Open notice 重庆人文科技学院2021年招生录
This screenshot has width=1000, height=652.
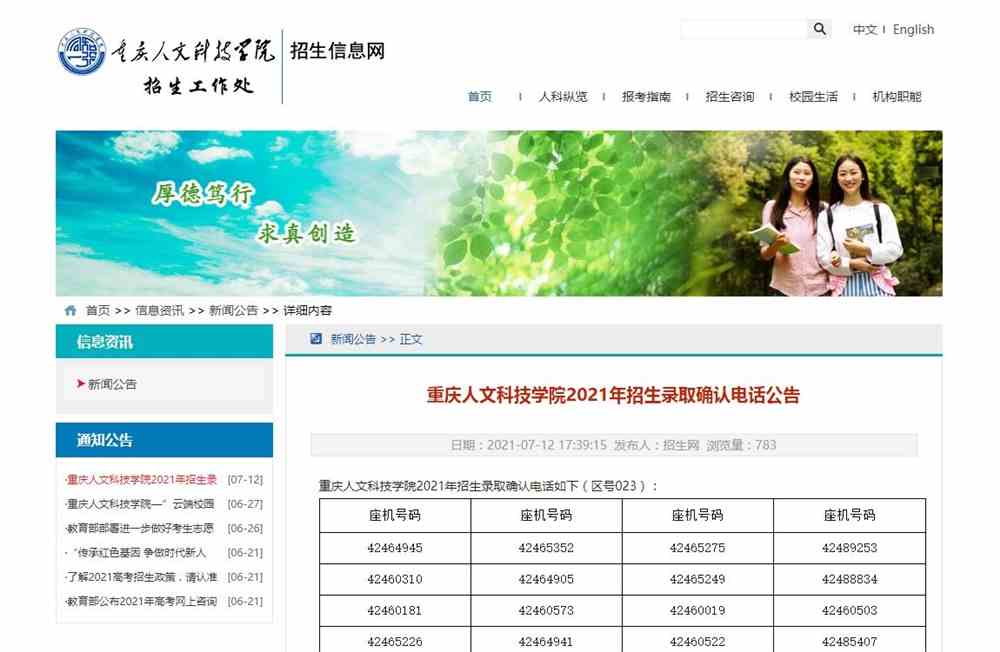click(142, 480)
